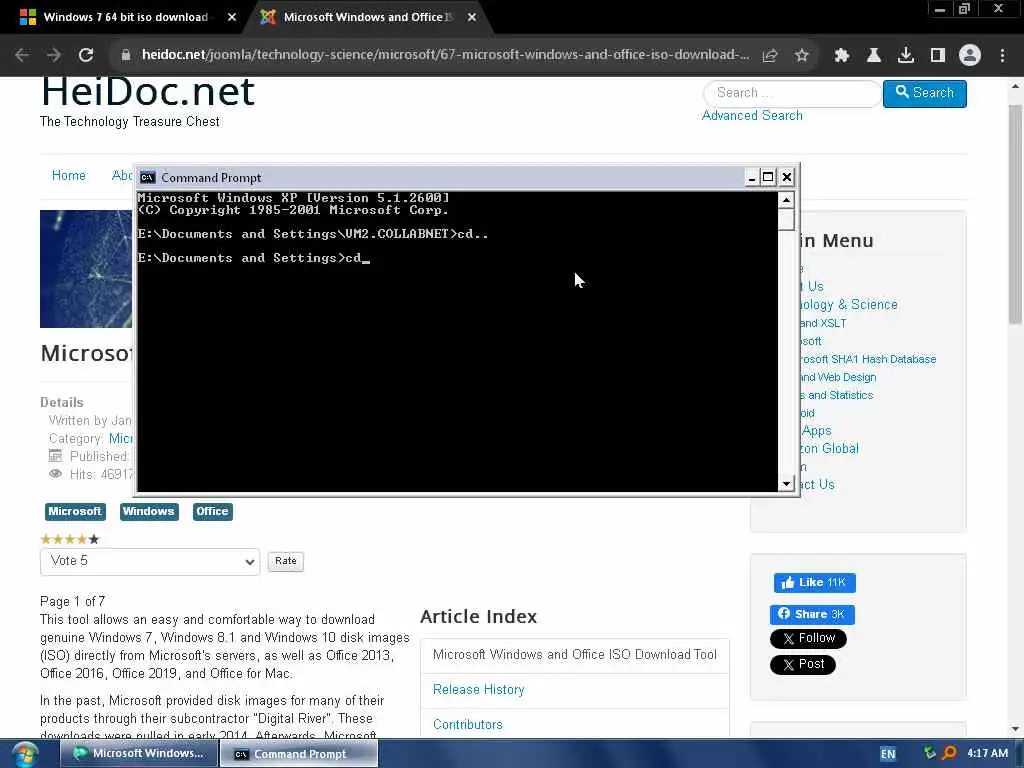Minimize the Command Prompt window
The image size is (1024, 768).
(x=752, y=177)
